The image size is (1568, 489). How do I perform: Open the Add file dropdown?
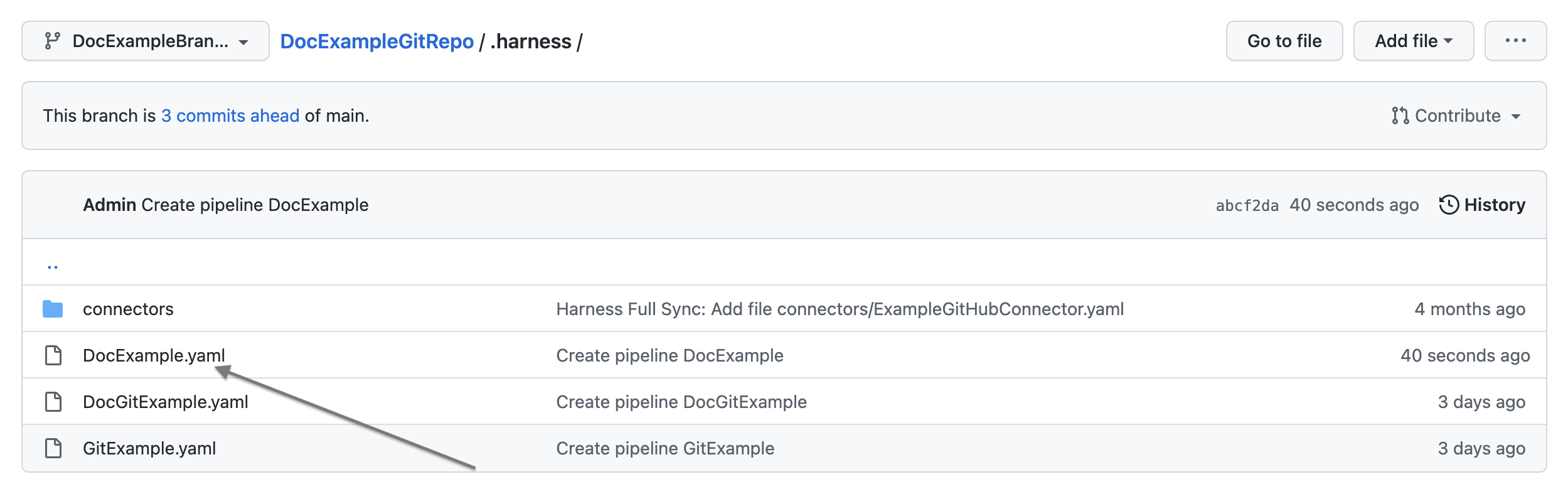[1413, 41]
